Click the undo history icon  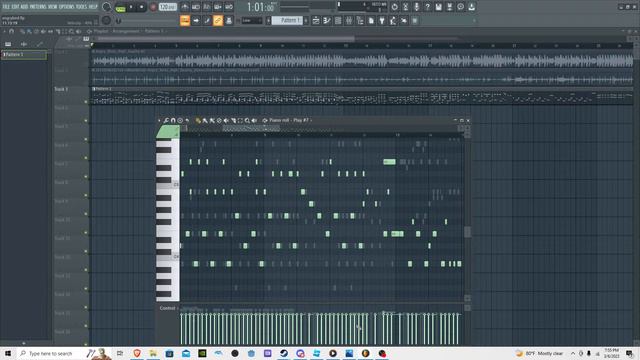click(395, 7)
